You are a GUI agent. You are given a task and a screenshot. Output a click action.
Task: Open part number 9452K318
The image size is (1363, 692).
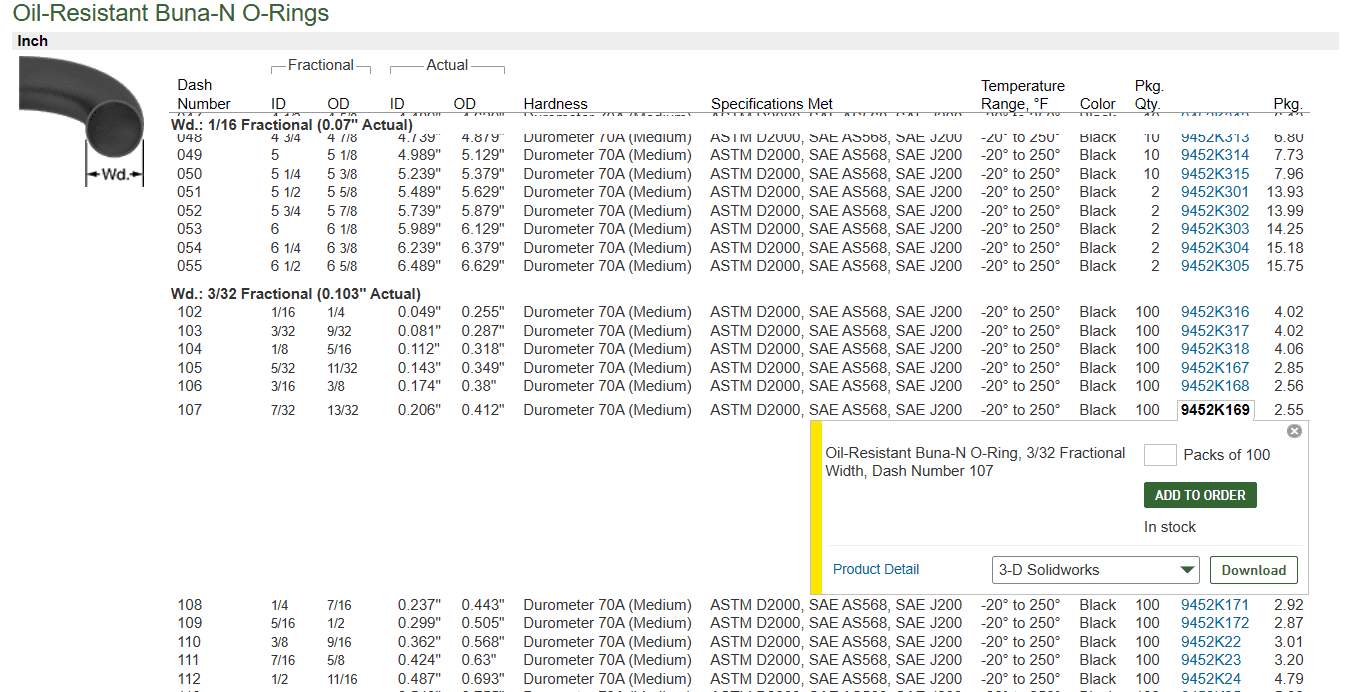[1214, 349]
